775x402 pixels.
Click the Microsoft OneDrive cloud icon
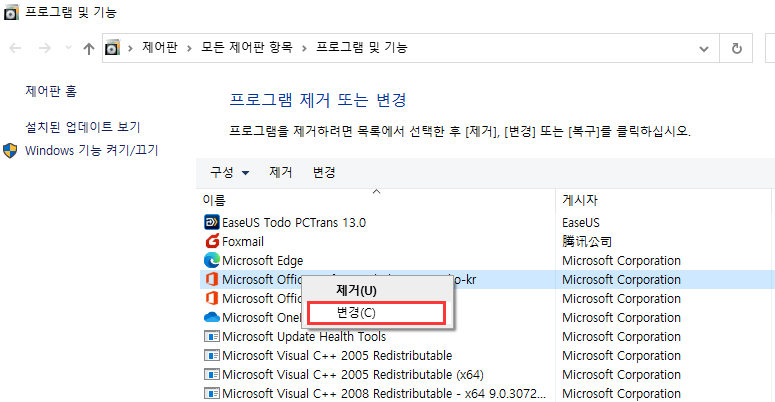coord(212,317)
